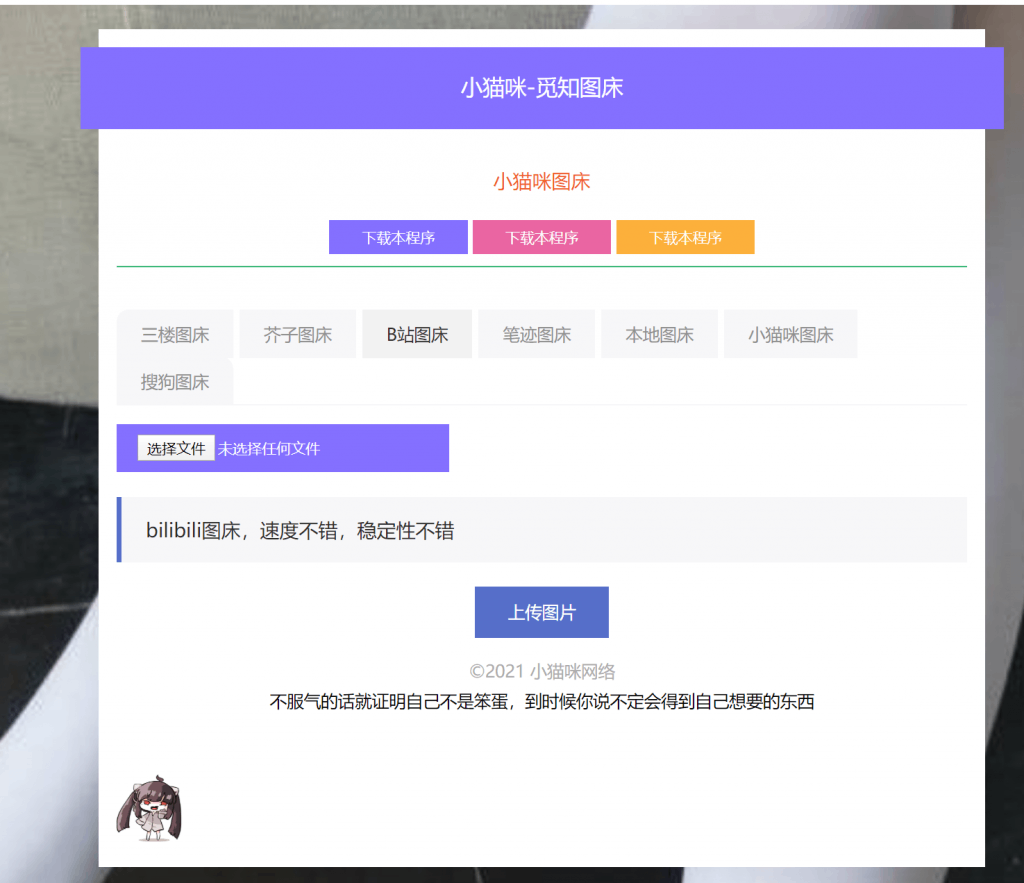This screenshot has height=883, width=1024.
Task: Click the orange 下载本程序 button
Action: click(685, 237)
